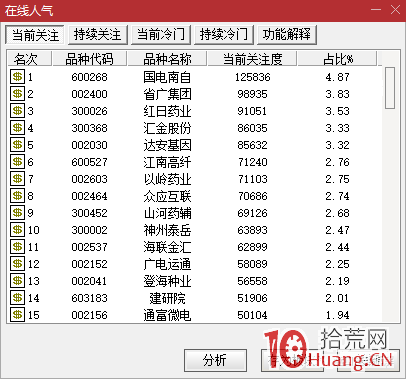Select stock code 600268

pos(89,77)
